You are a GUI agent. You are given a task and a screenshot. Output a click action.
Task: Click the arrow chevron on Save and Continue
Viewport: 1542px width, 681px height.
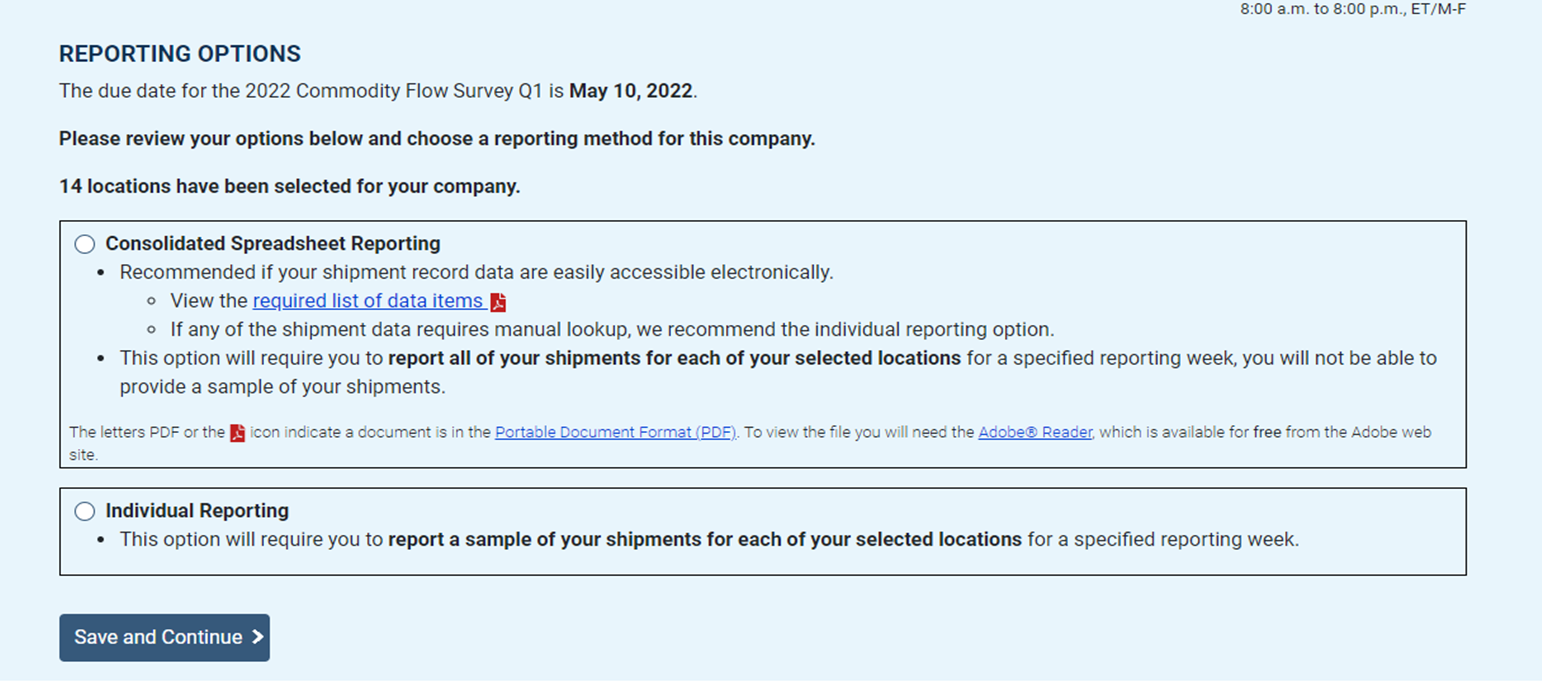click(257, 637)
